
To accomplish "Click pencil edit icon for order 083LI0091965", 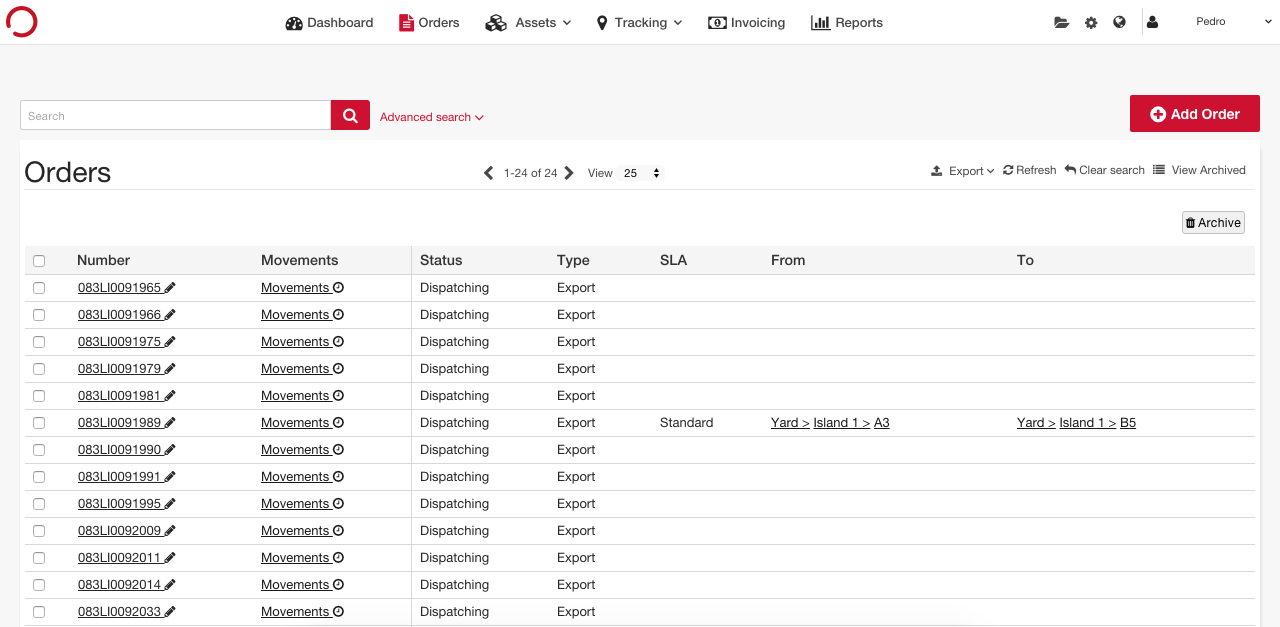I will point(170,288).
